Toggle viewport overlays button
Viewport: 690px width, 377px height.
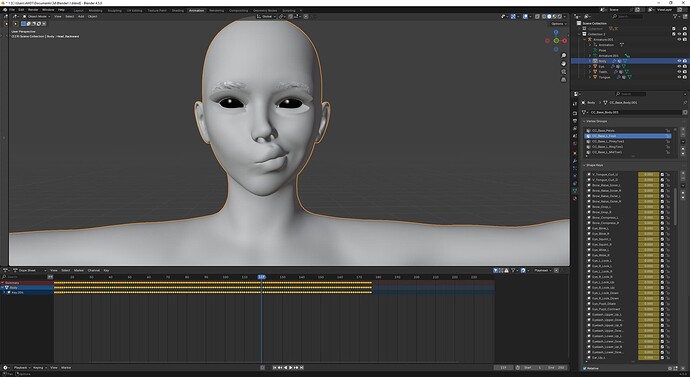click(525, 17)
